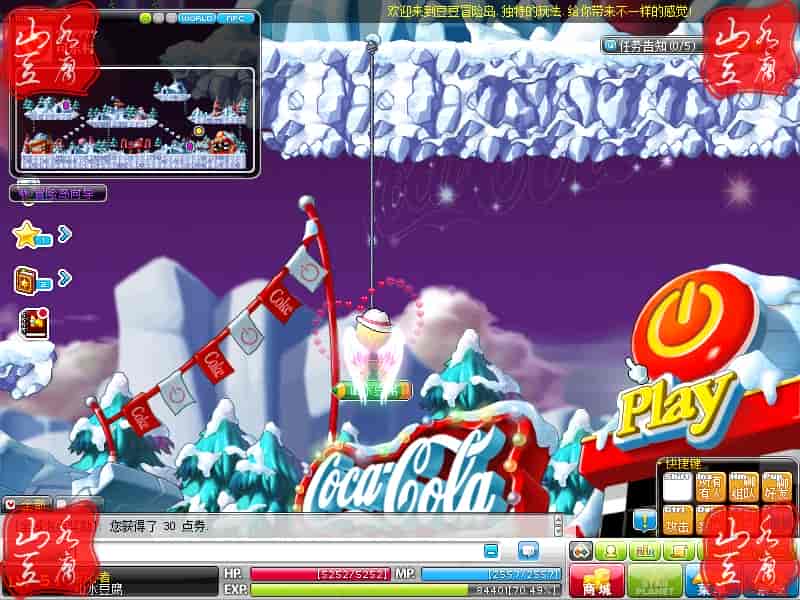The image size is (800, 600).
Task: Expand the arrow next to the star icon
Action: click(x=64, y=234)
